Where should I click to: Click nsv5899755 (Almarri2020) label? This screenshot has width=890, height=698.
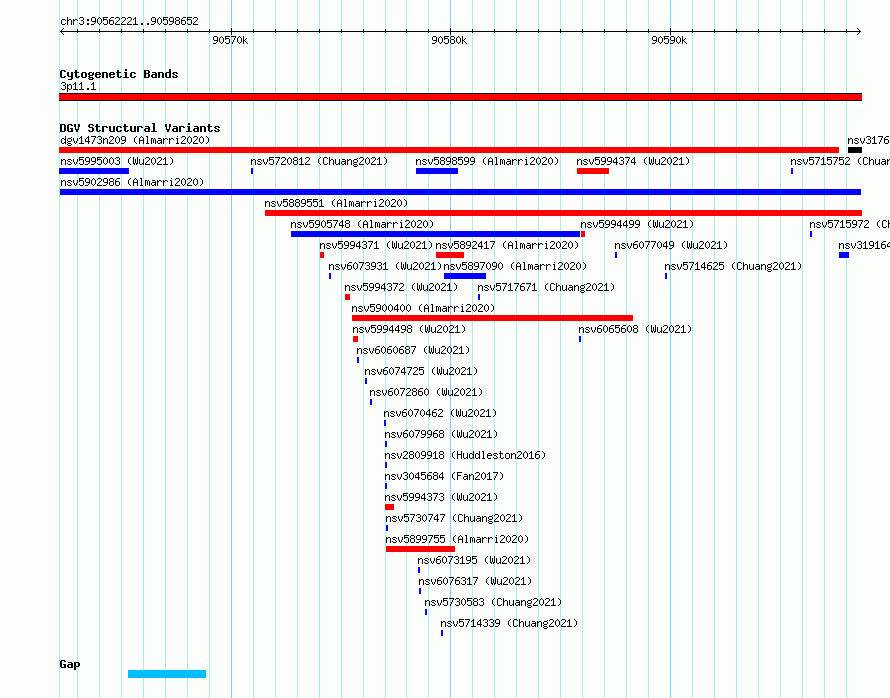click(457, 539)
